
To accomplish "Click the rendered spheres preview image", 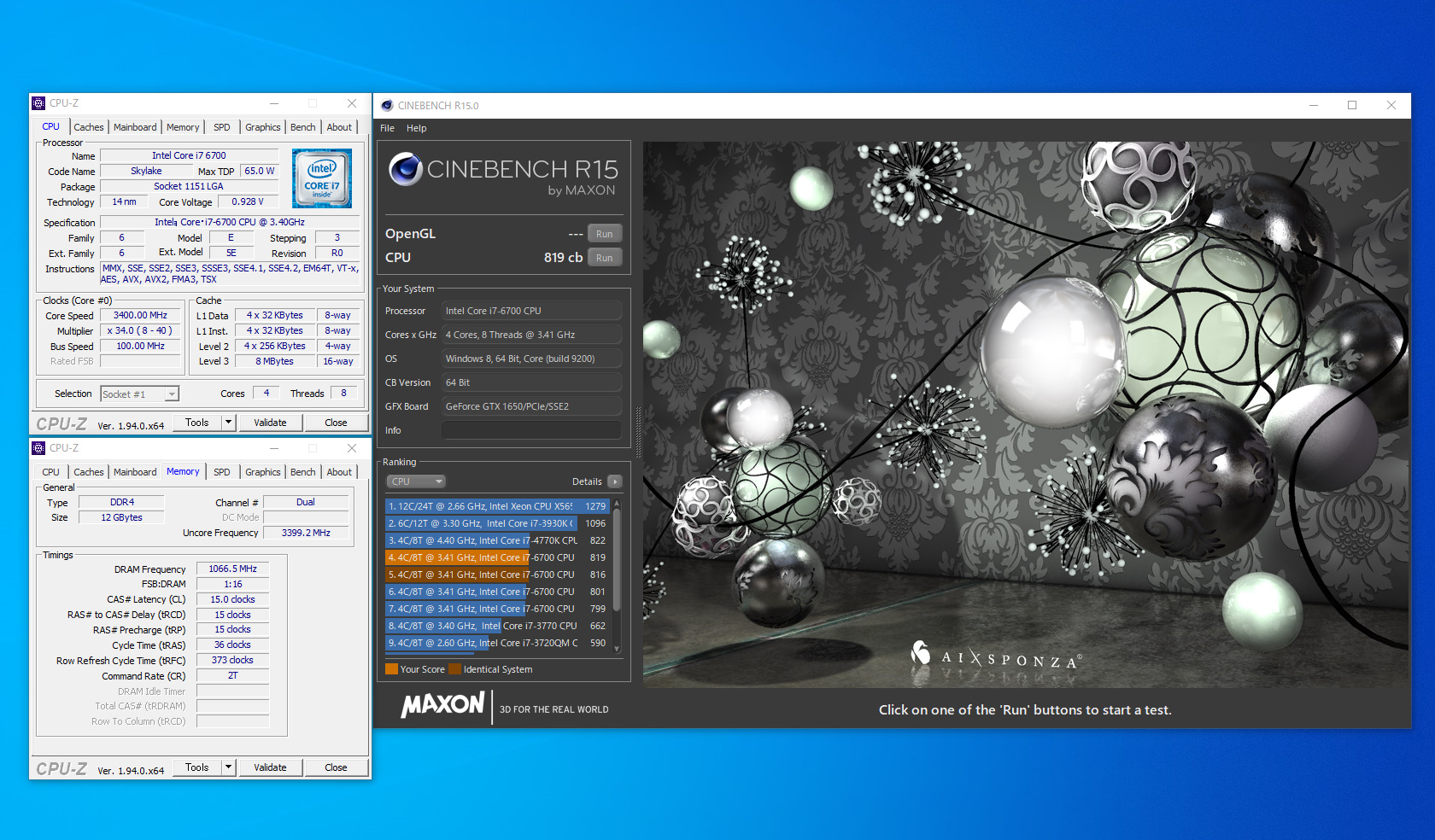I will coord(1026,415).
